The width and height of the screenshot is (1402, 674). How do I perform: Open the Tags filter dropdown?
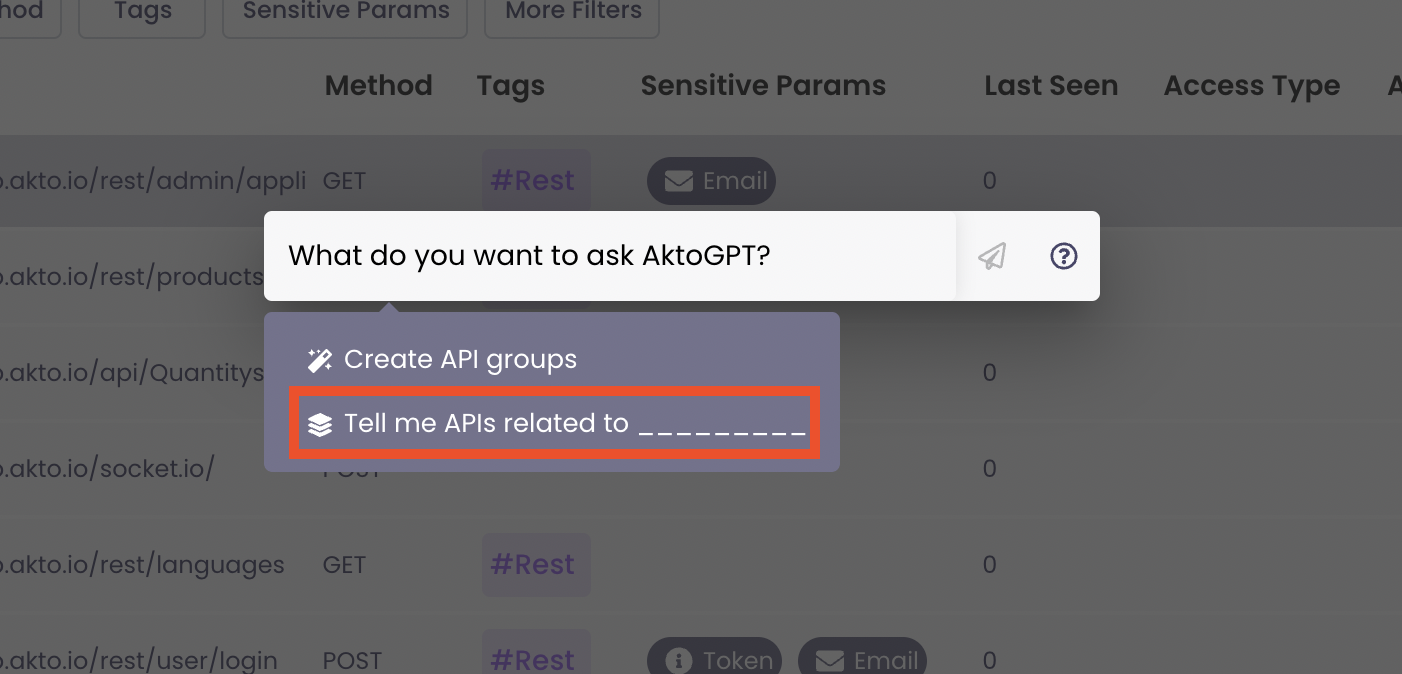142,13
